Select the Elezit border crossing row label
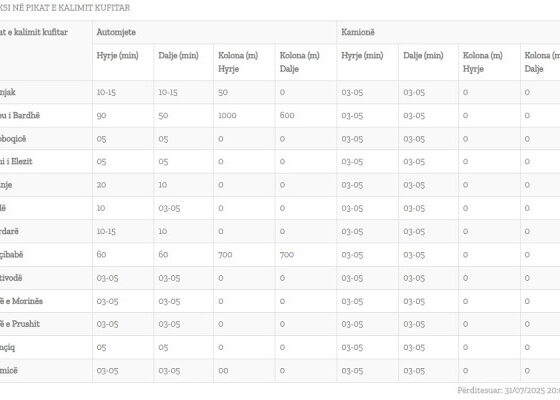Viewport: 560px width, 400px height. point(16,161)
